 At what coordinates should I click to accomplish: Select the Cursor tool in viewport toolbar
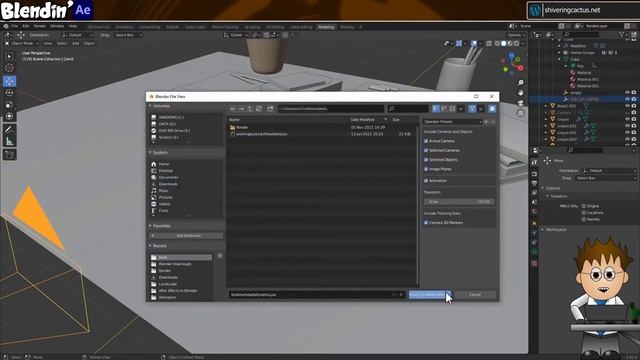(x=9, y=68)
